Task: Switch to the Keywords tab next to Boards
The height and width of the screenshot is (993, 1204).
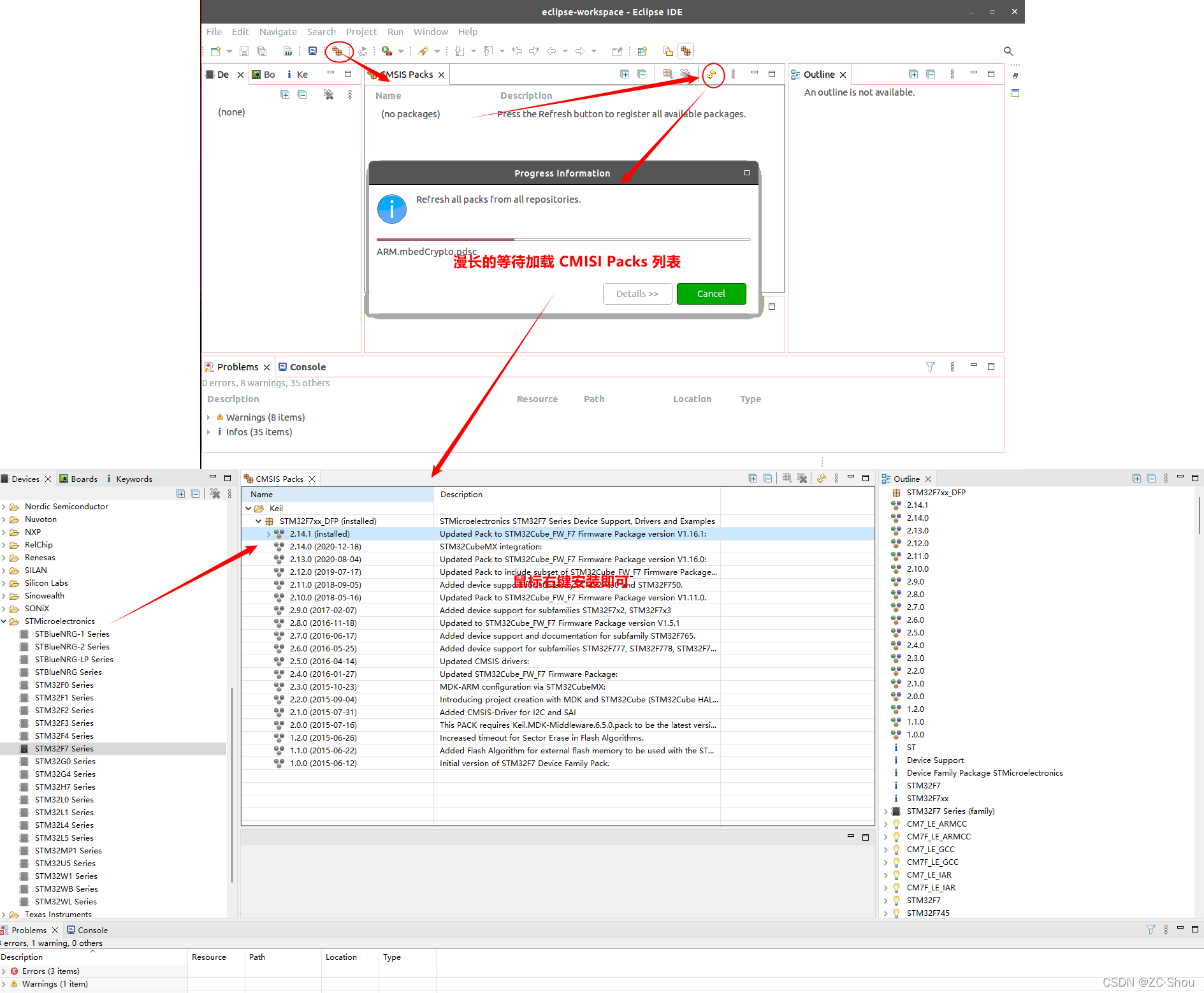Action: (129, 479)
